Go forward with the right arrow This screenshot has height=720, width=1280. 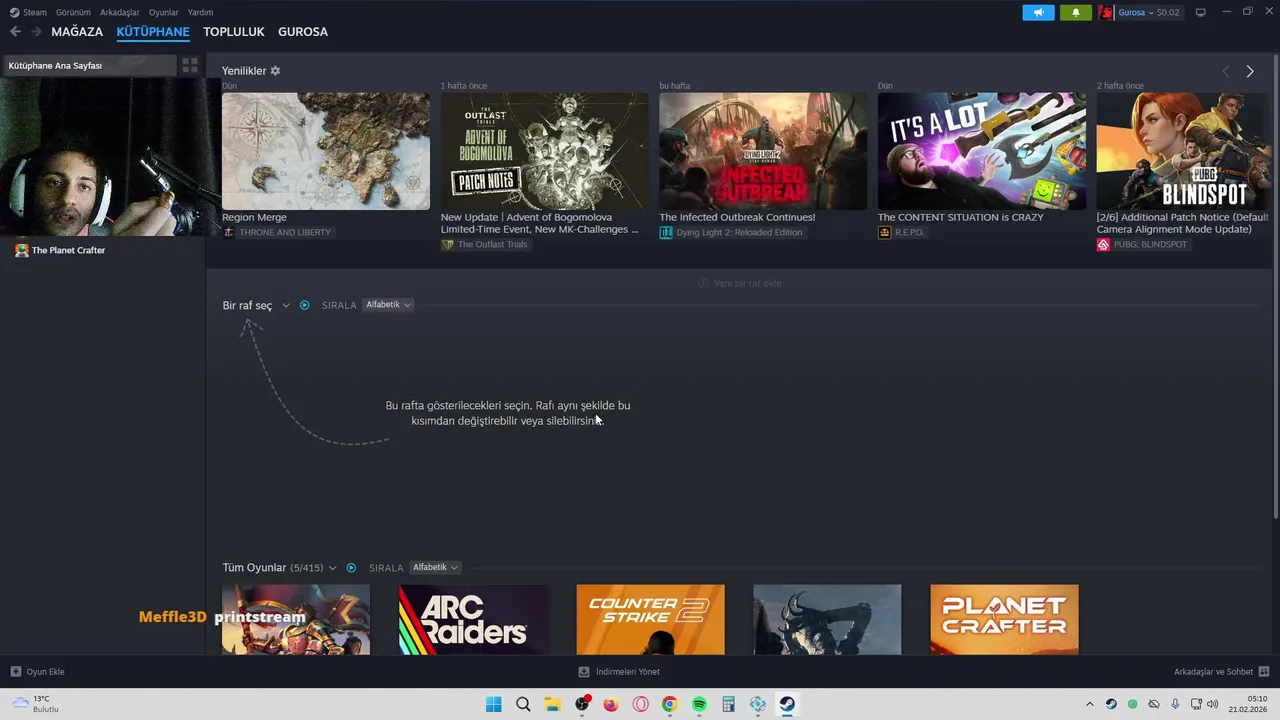click(x=37, y=32)
